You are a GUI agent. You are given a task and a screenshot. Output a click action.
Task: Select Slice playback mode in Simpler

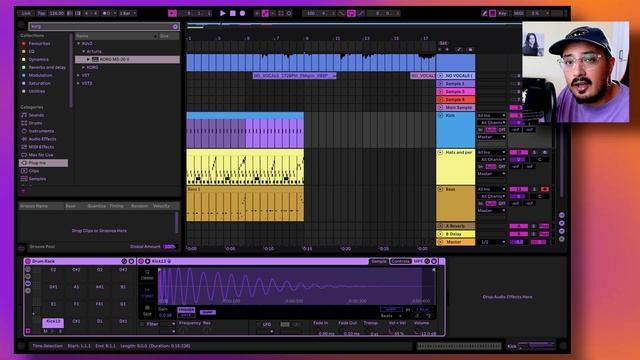[x=147, y=311]
